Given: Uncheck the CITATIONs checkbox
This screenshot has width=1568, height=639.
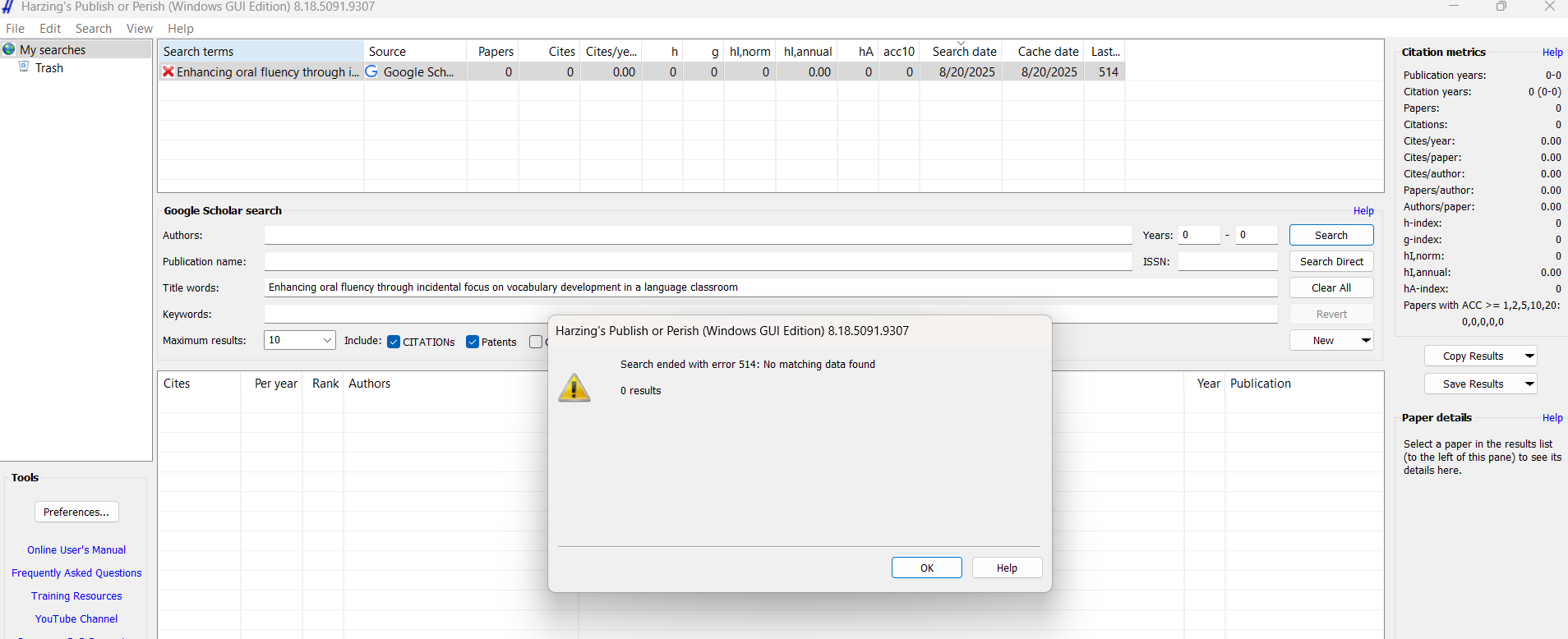Looking at the screenshot, I should pyautogui.click(x=394, y=342).
